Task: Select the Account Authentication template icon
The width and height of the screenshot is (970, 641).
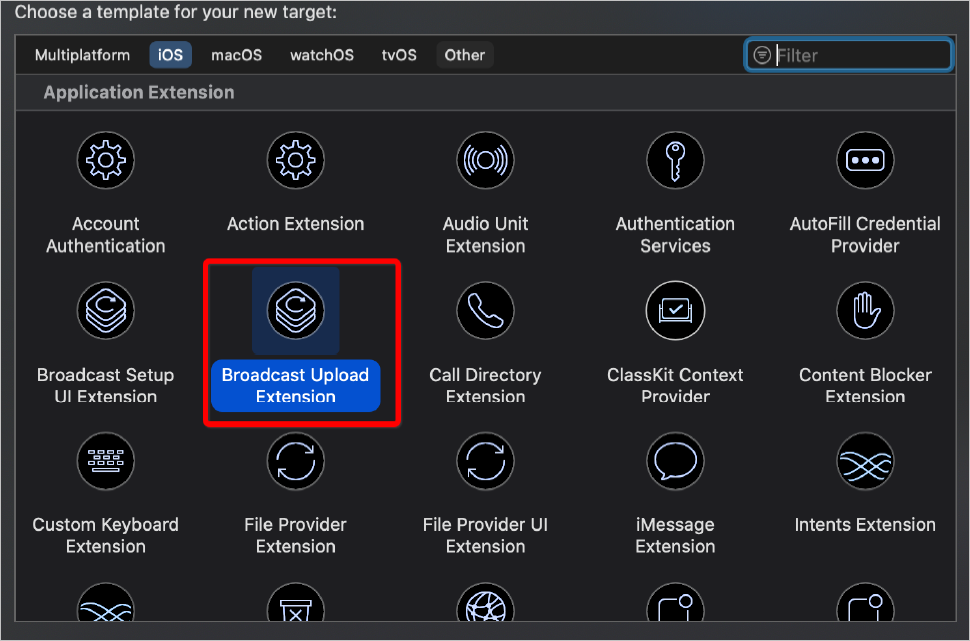Action: coord(106,160)
